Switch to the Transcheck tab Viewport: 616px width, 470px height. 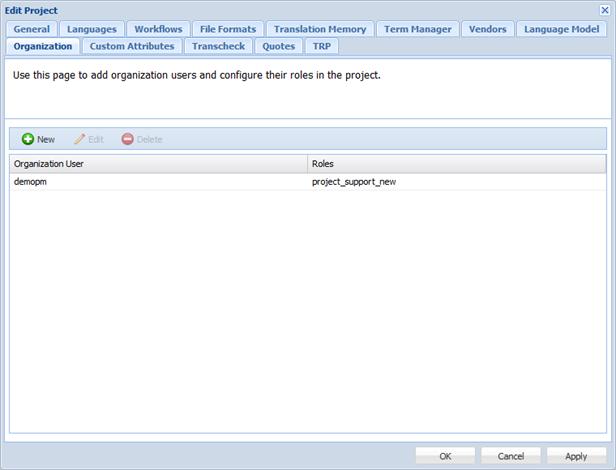coord(219,46)
